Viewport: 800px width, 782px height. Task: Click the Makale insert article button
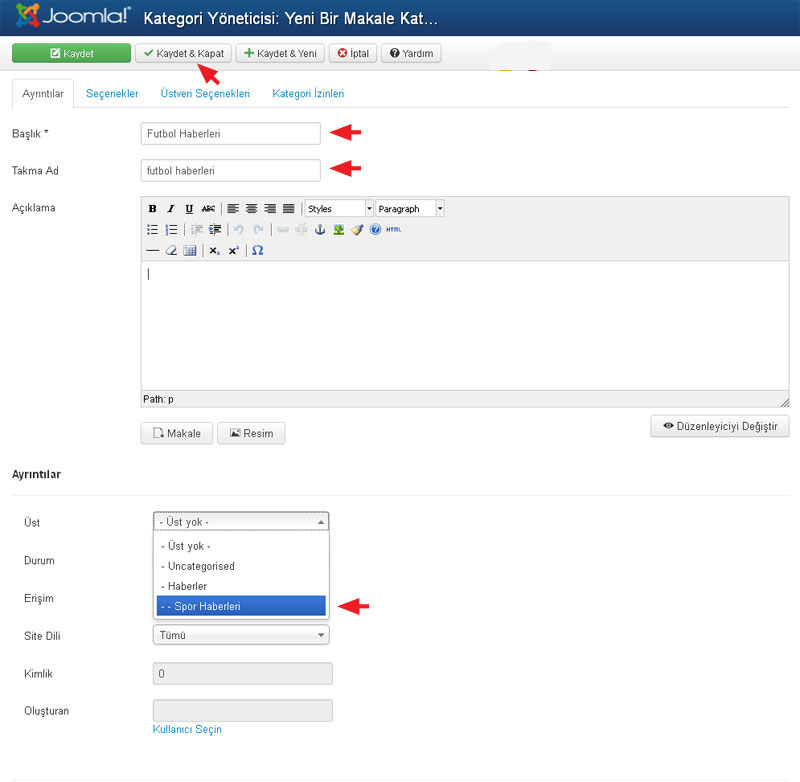(177, 434)
